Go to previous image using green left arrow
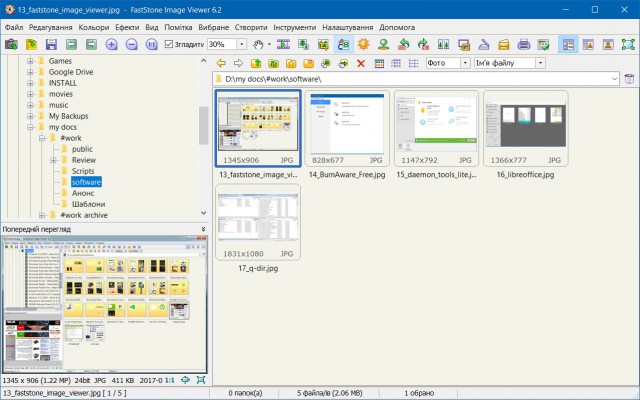 71,44
